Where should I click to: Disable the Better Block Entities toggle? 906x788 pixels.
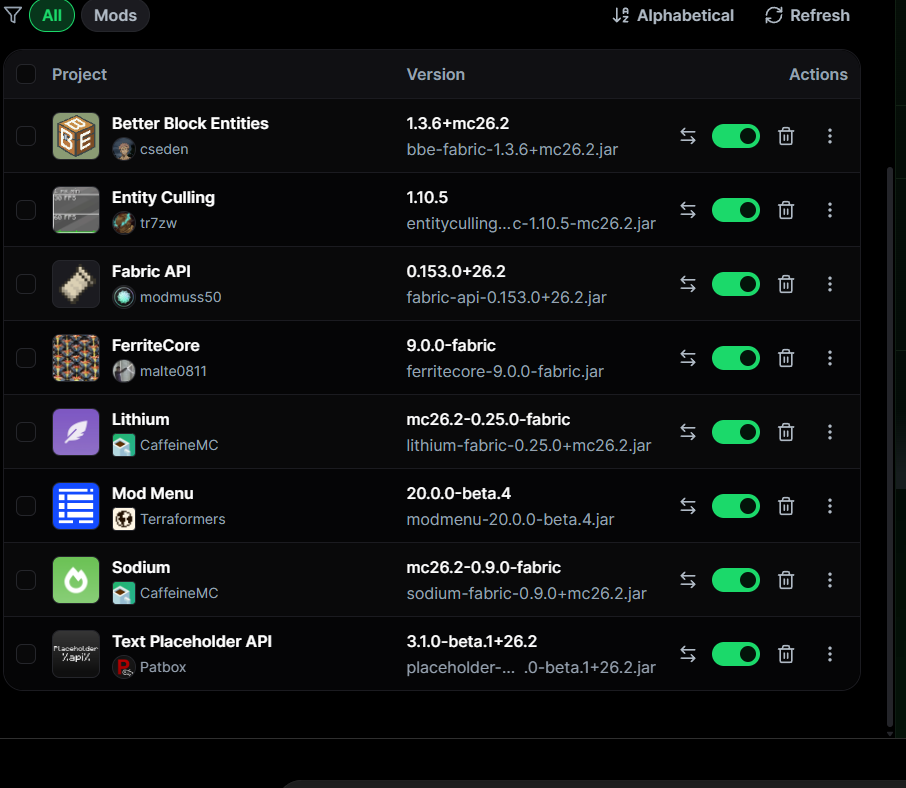[736, 136]
